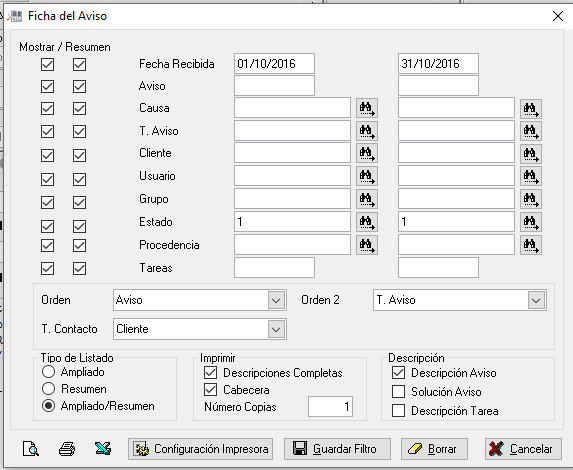Viewport: 573px width, 470px height.
Task: Open second Cliente lookup binoculars
Action: tap(531, 153)
